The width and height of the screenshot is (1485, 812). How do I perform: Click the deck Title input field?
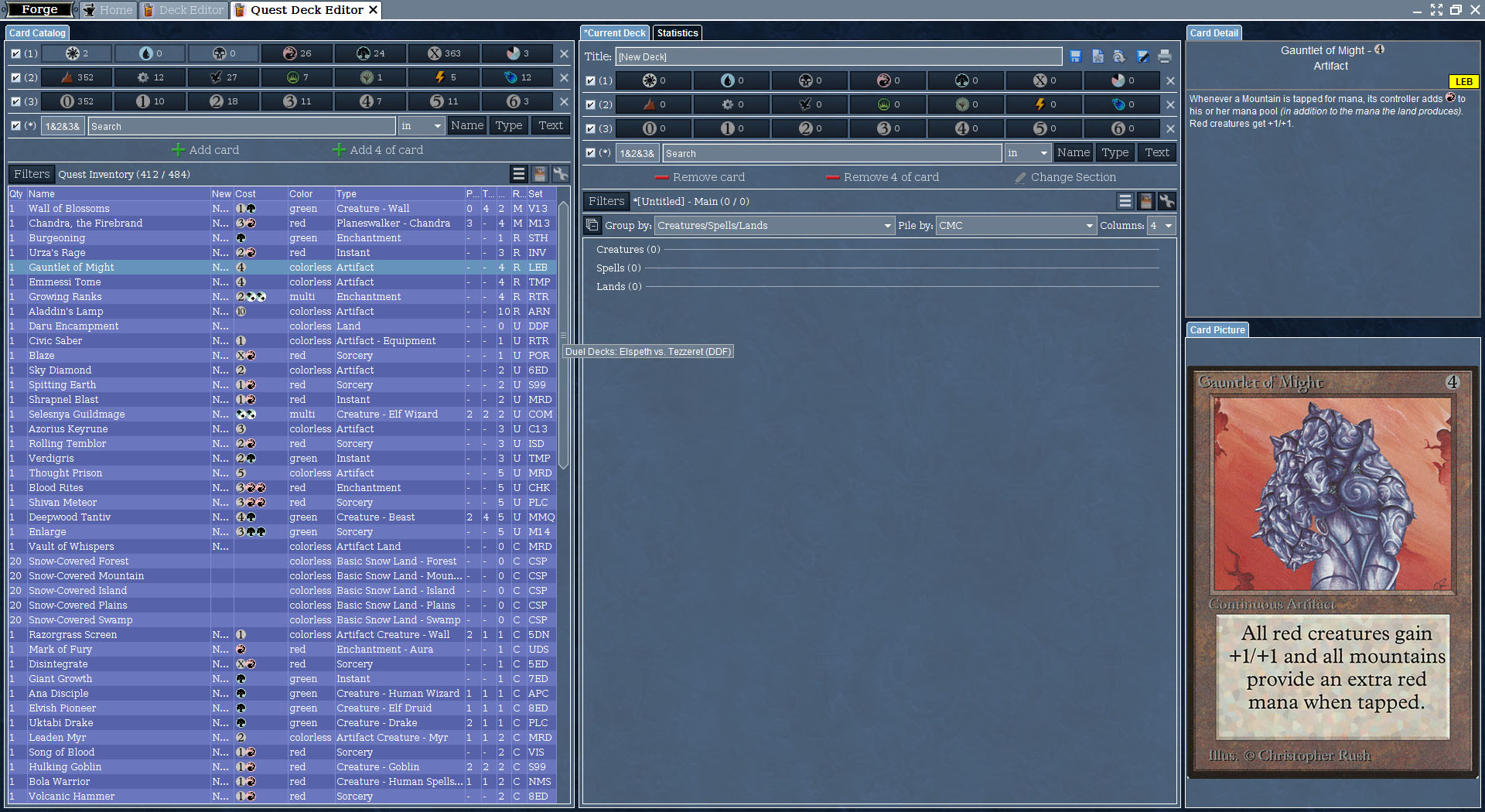838,56
